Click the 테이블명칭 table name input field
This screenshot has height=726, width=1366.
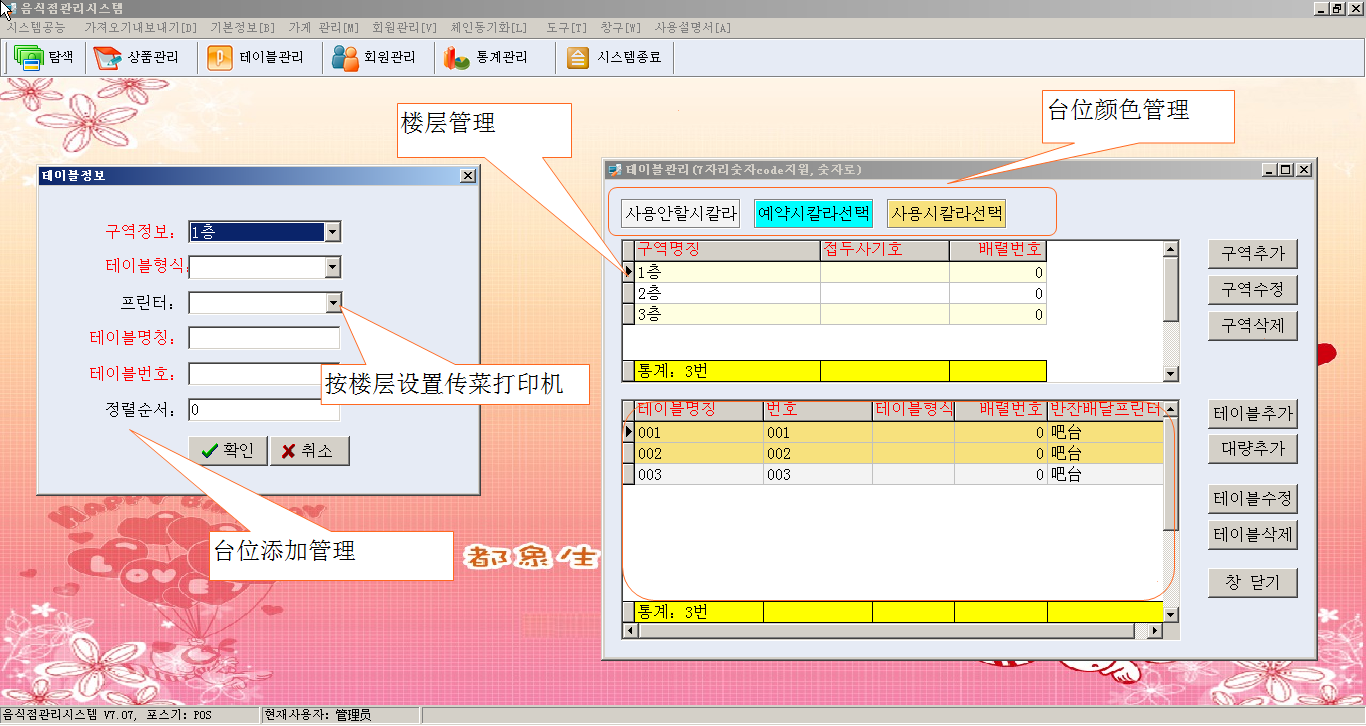click(x=264, y=338)
